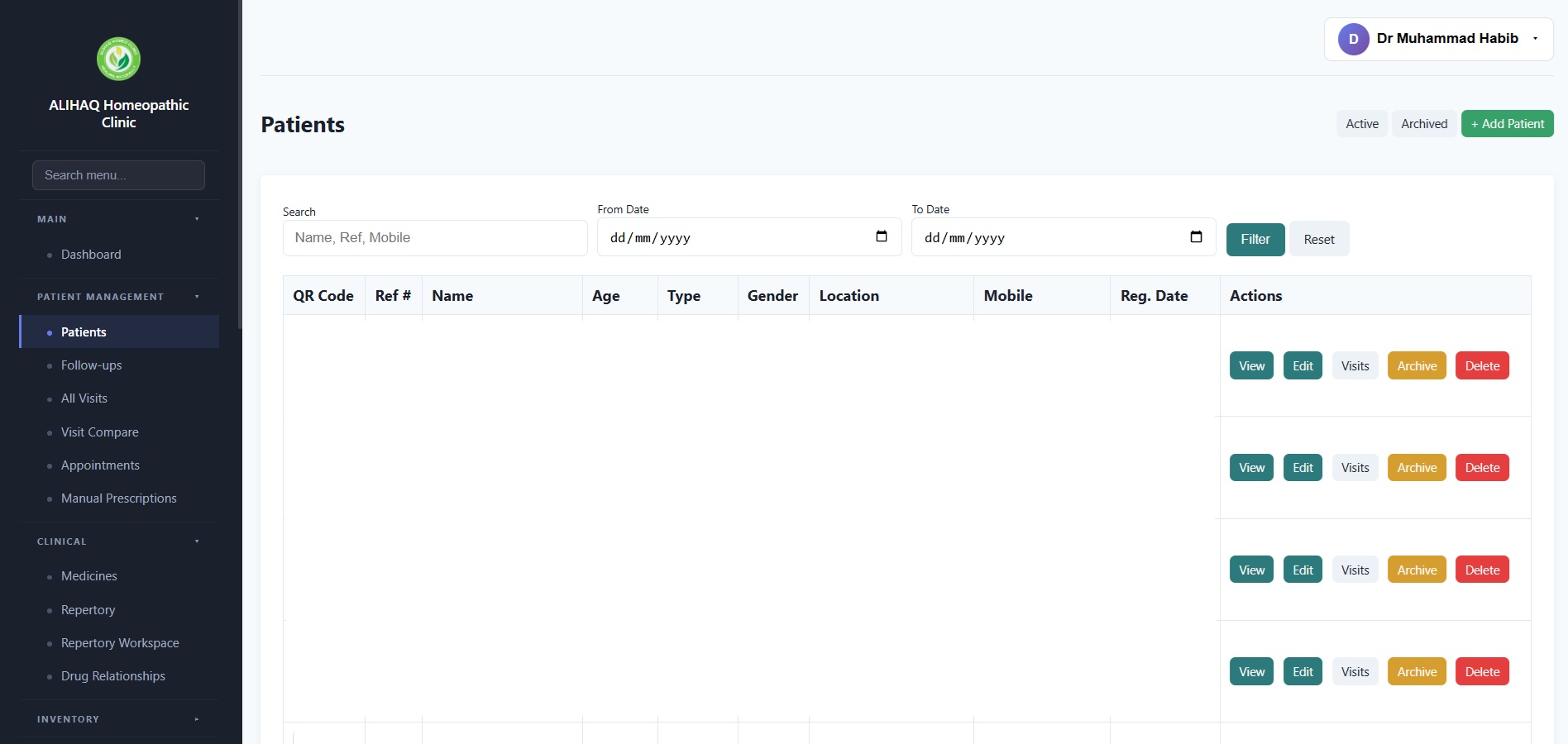The image size is (1568, 744).
Task: Click the Reset button
Action: (x=1319, y=239)
